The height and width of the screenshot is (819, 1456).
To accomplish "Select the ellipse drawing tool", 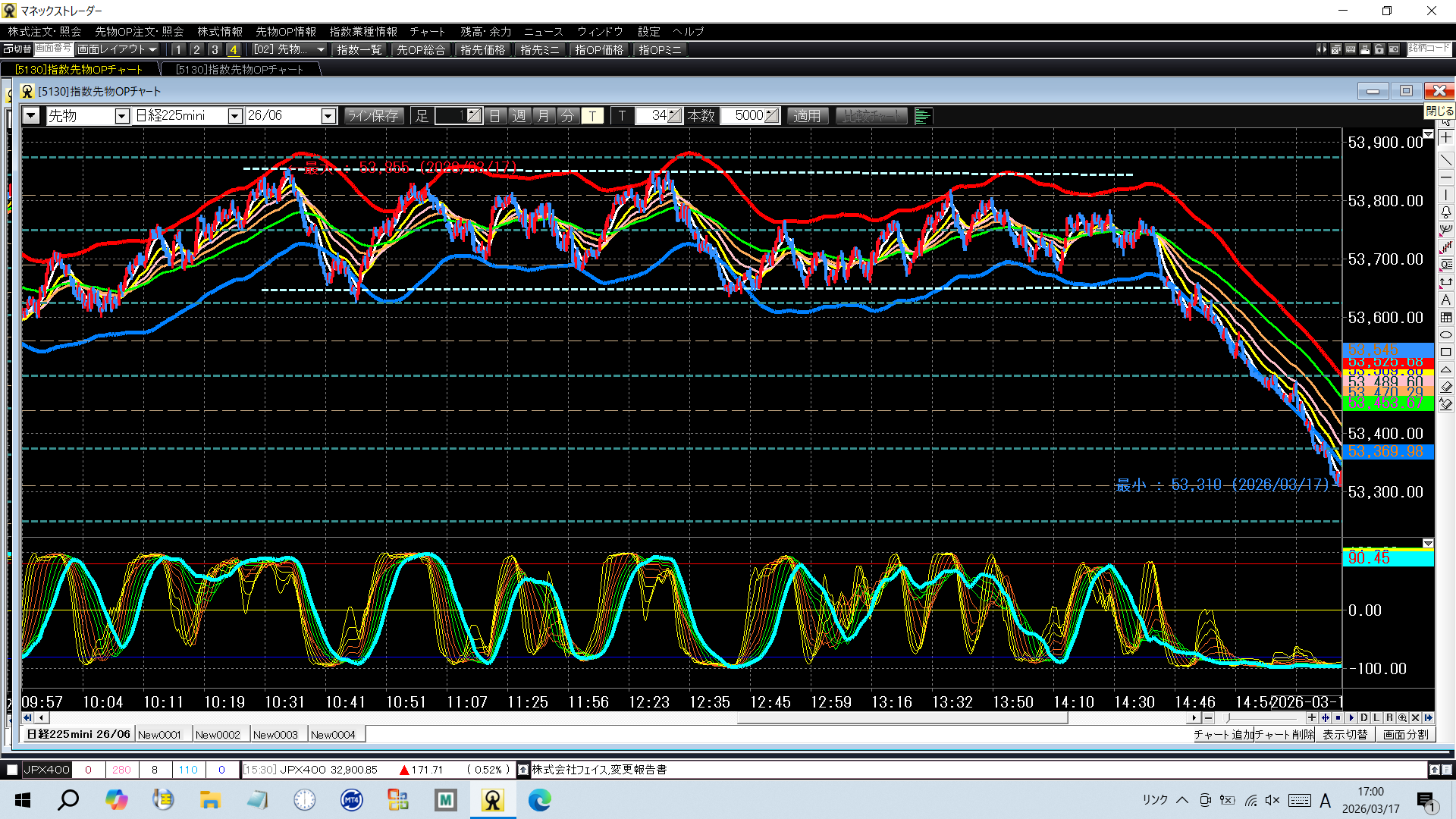I will (x=1446, y=335).
